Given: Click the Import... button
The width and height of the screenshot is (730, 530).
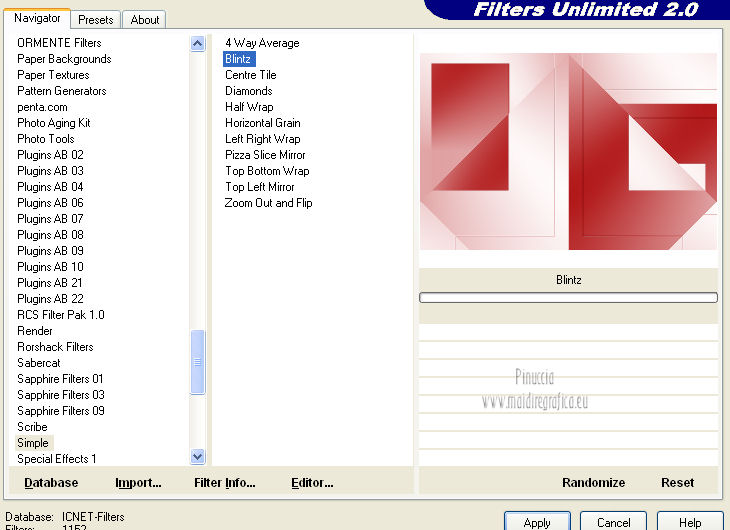Looking at the screenshot, I should click(138, 482).
